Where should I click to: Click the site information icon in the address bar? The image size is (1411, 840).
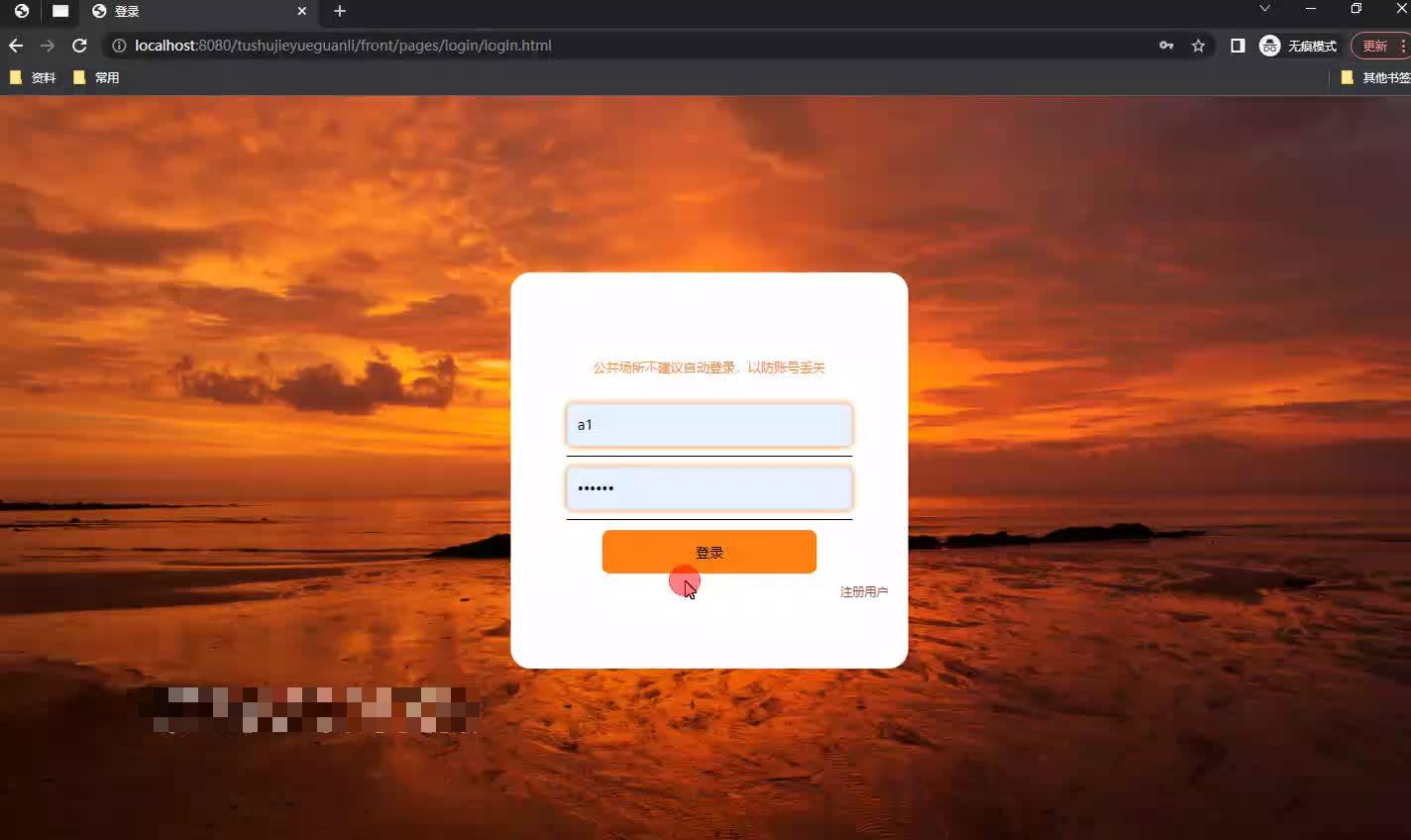click(119, 45)
